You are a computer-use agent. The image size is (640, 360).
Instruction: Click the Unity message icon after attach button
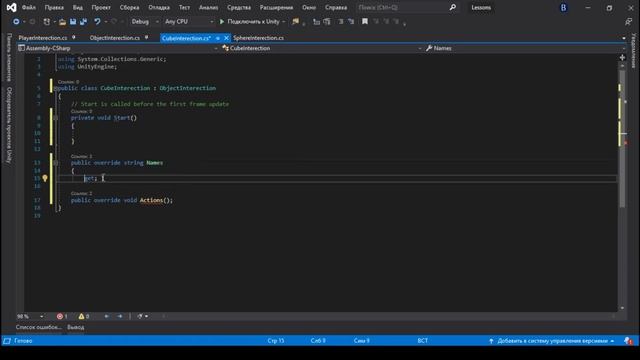tap(296, 22)
